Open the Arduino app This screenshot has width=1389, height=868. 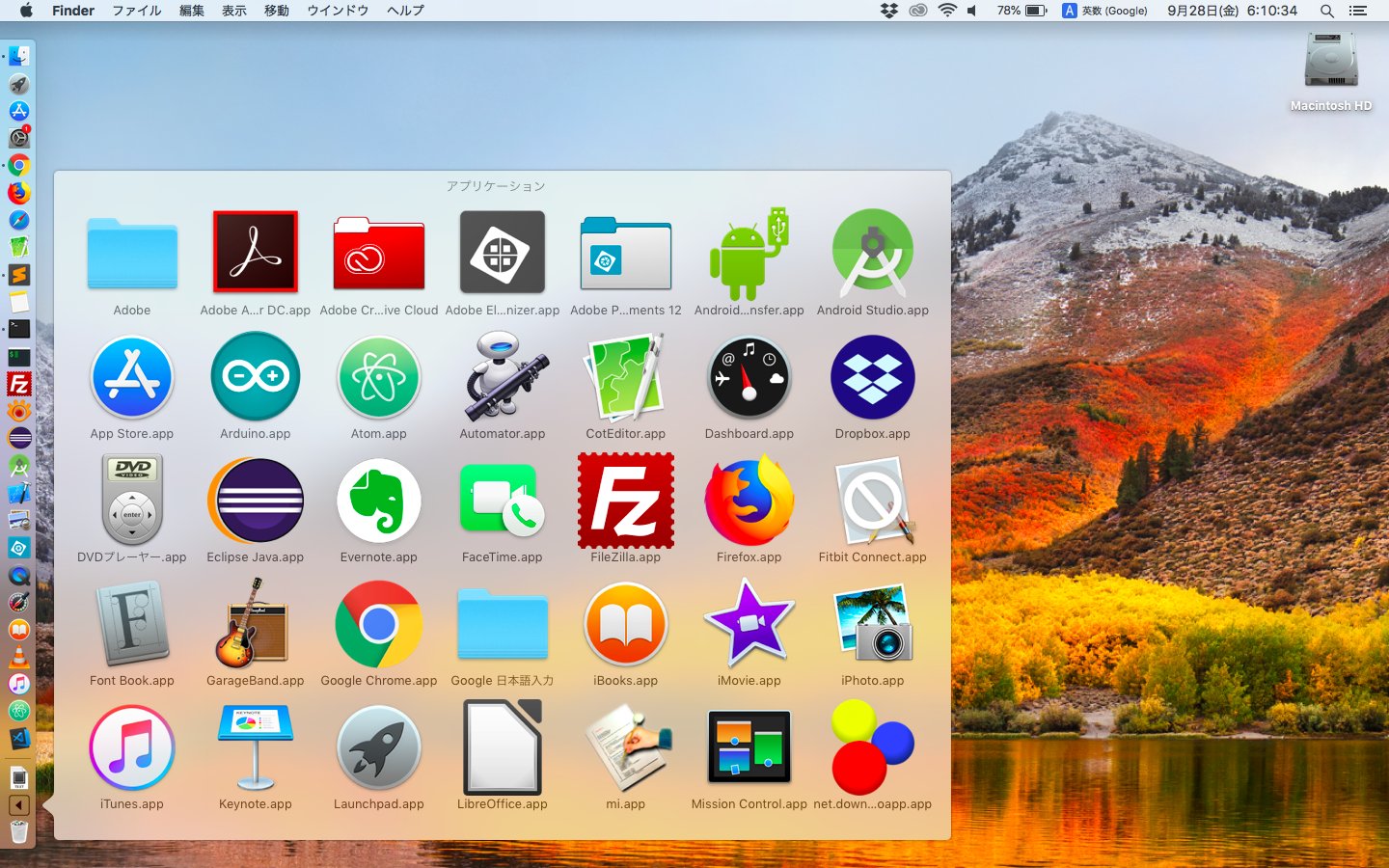click(255, 376)
